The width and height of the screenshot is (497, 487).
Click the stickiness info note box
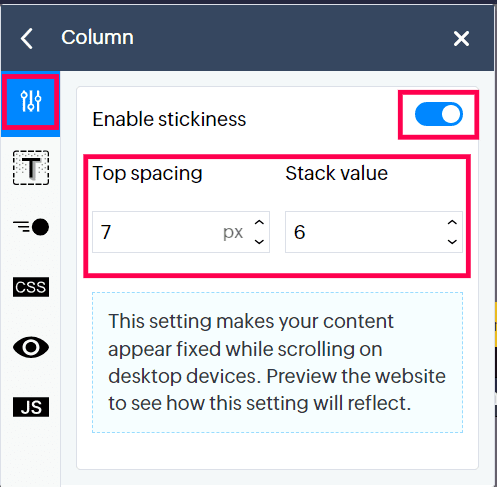[x=277, y=362]
